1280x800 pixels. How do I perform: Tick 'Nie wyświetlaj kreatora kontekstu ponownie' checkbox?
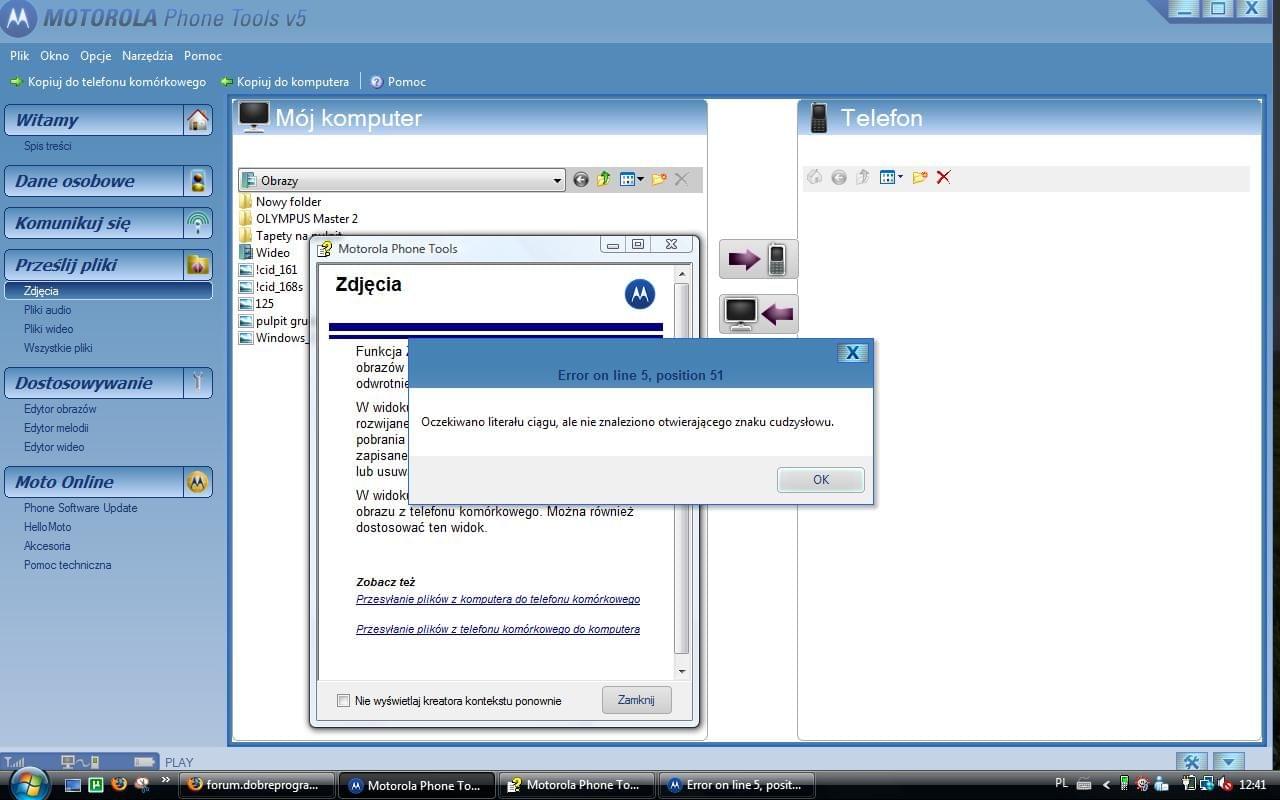point(344,701)
